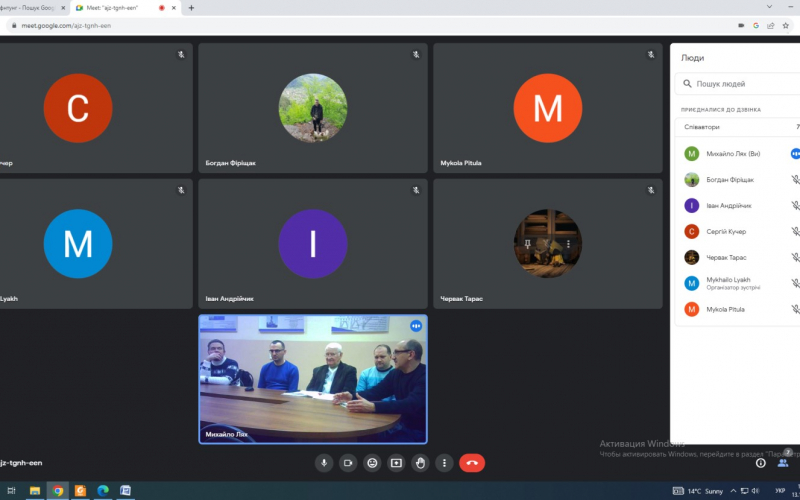
Task: Toggle the people panel icon
Action: click(x=783, y=463)
